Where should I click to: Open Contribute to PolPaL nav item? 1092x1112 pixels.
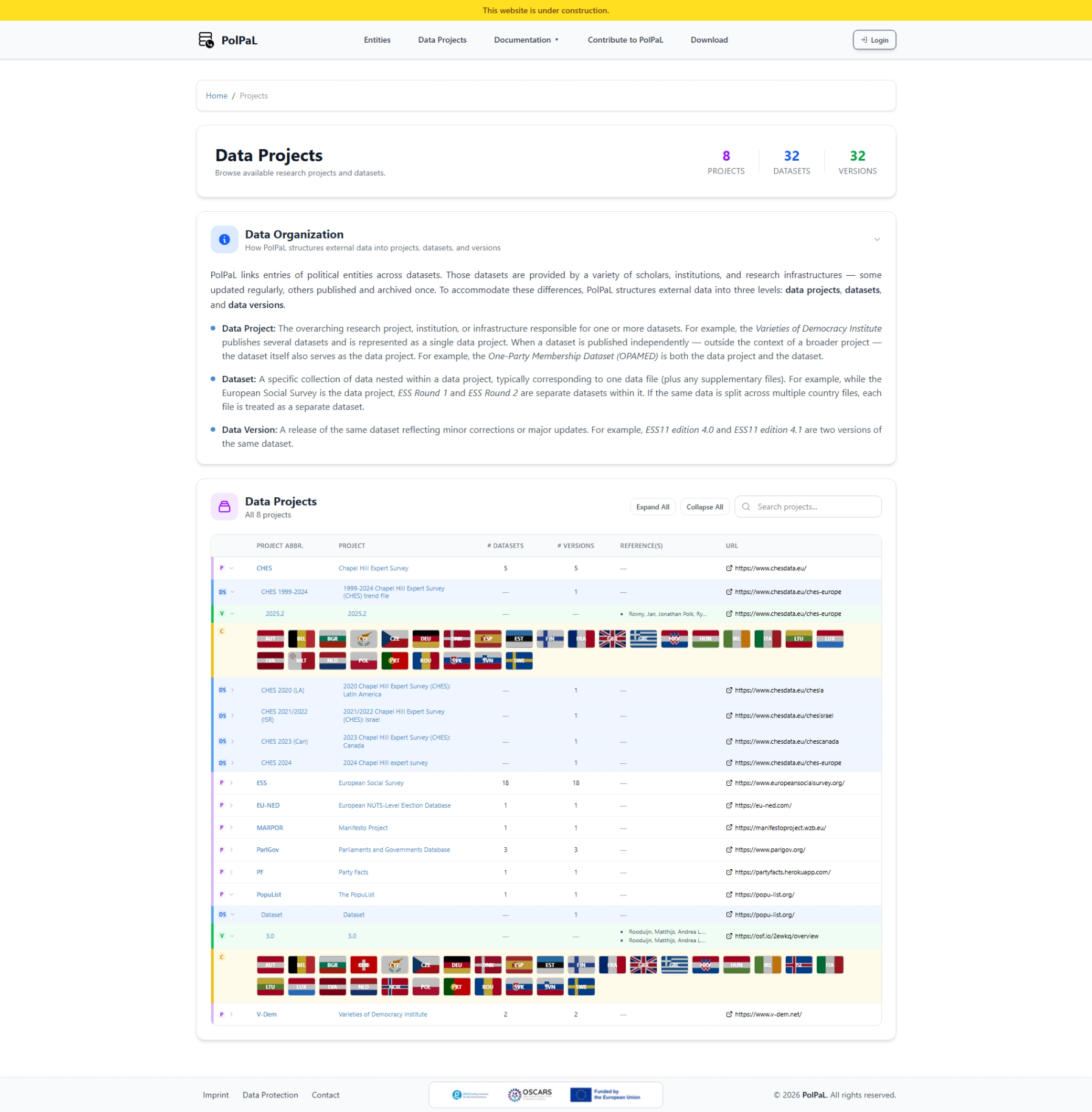click(625, 40)
